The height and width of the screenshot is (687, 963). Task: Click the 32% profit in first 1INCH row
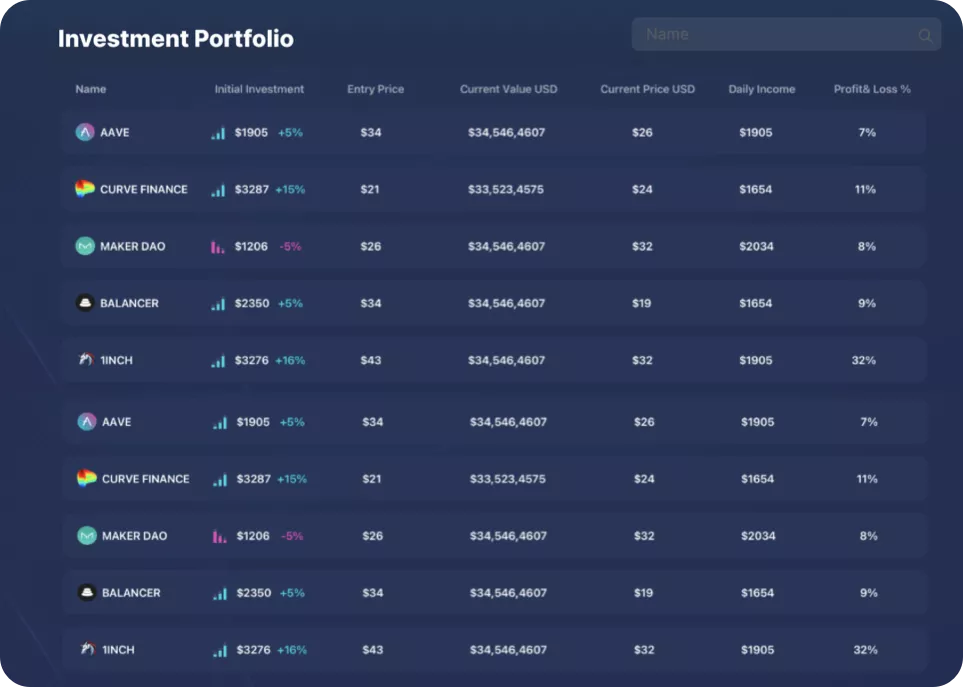864,360
